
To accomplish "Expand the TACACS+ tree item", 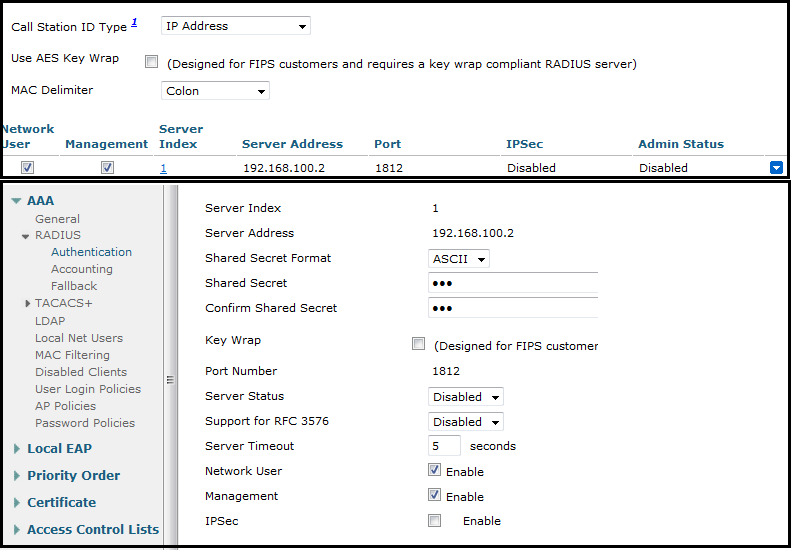I will pyautogui.click(x=27, y=303).
